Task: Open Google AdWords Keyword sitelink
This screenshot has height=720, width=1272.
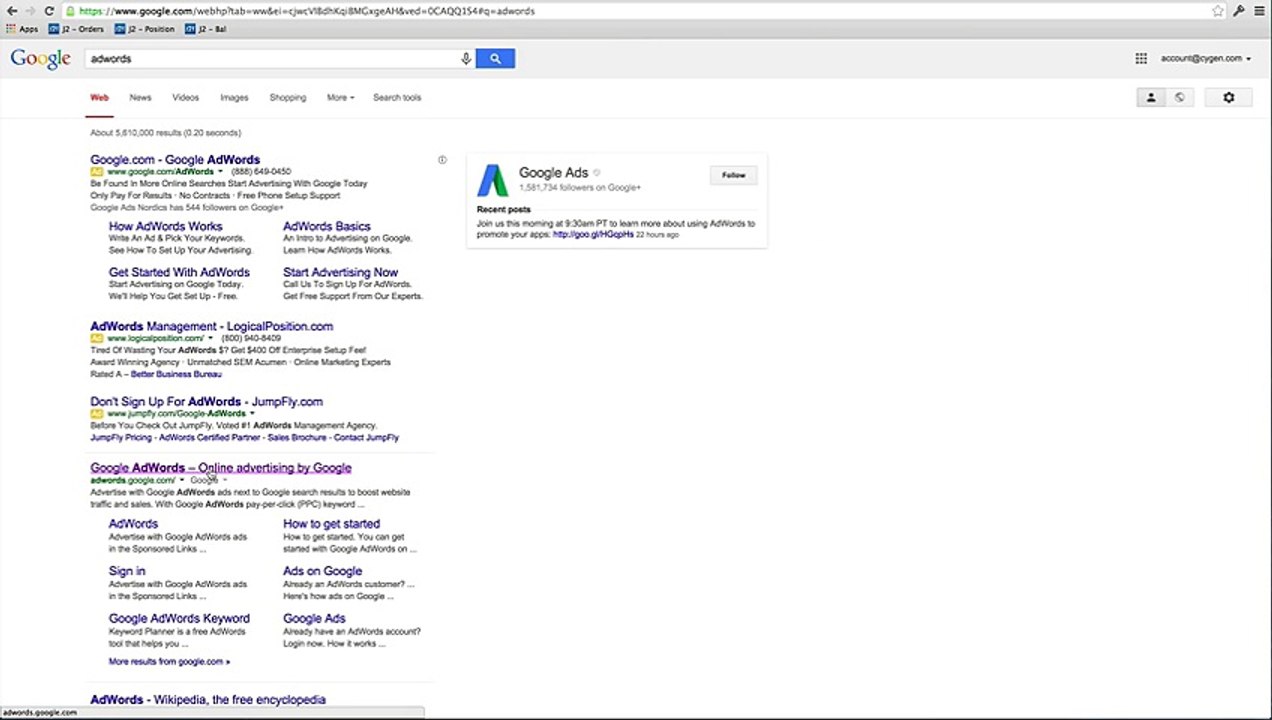Action: coord(179,619)
